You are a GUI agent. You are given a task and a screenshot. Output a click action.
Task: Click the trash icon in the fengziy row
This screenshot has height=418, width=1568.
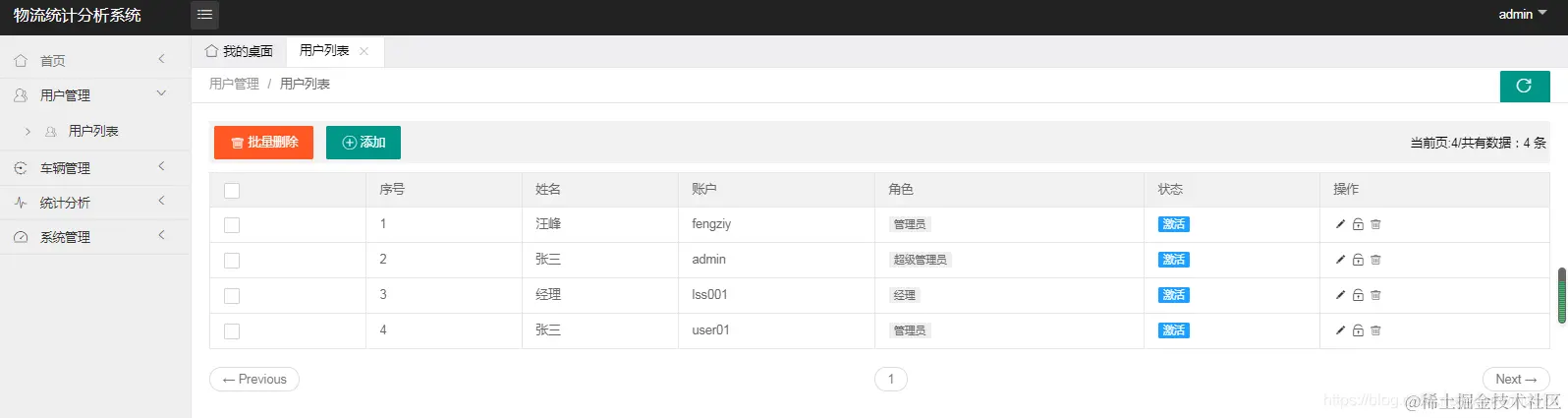pyautogui.click(x=1375, y=224)
